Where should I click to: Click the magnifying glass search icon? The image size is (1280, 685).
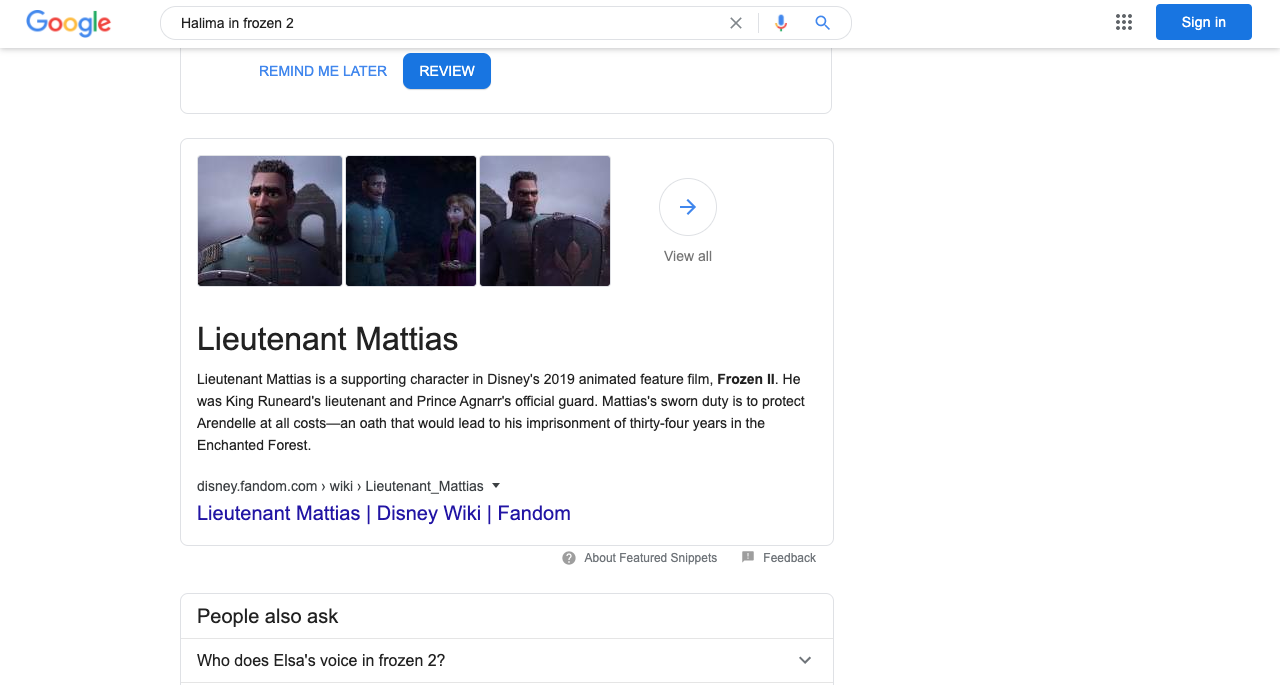tap(823, 23)
